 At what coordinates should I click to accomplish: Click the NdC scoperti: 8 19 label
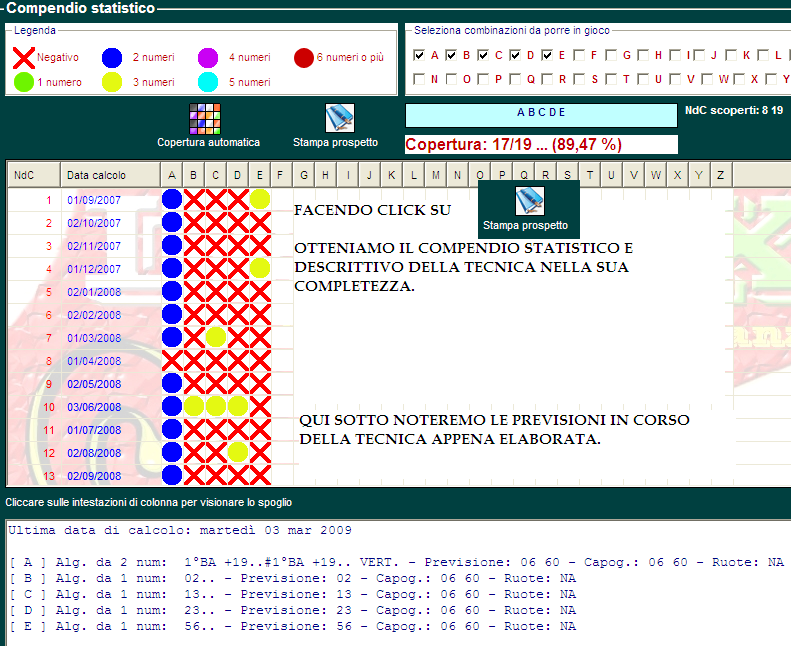(x=734, y=110)
